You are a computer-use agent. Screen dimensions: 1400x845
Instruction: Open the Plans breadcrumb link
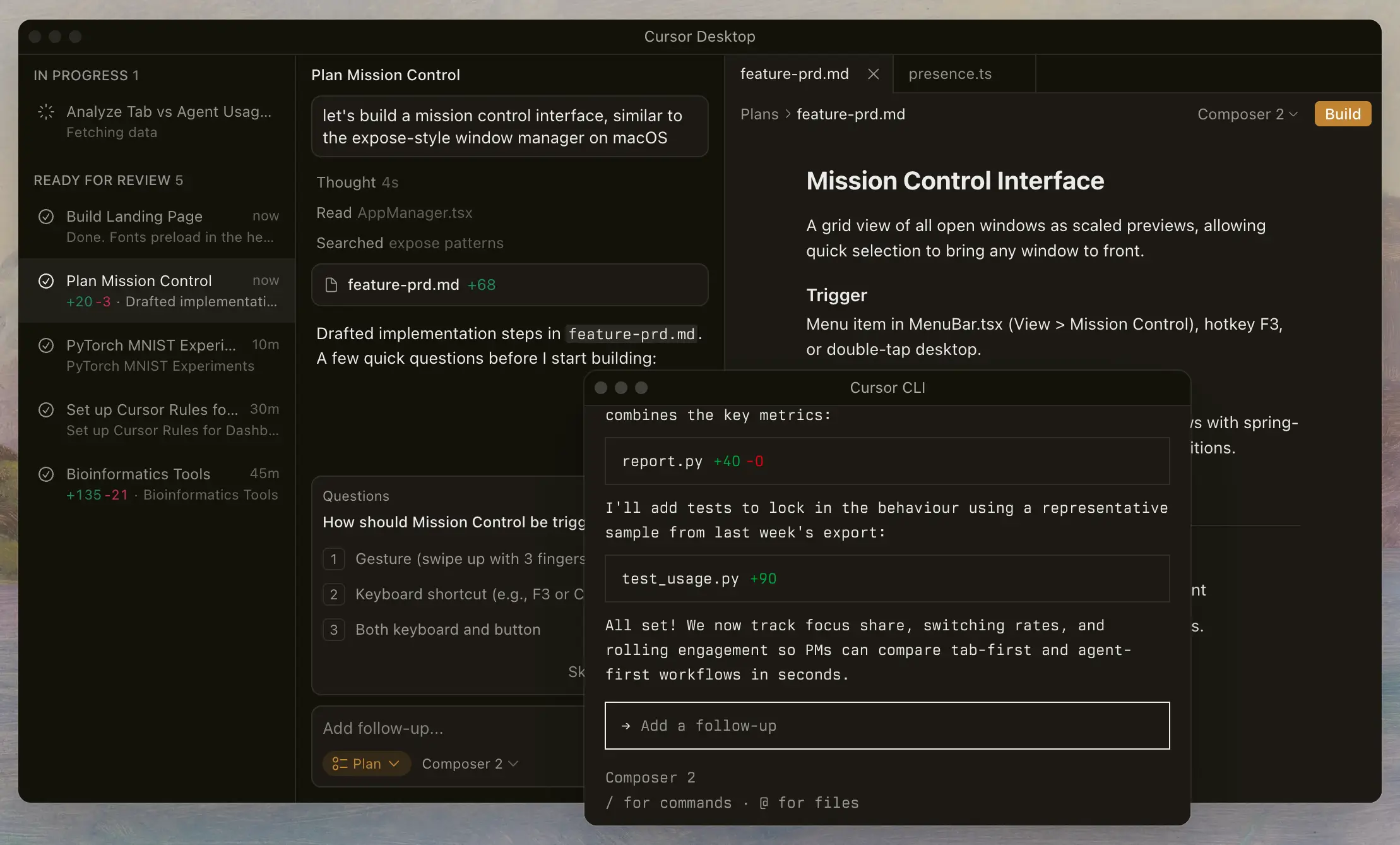[759, 114]
